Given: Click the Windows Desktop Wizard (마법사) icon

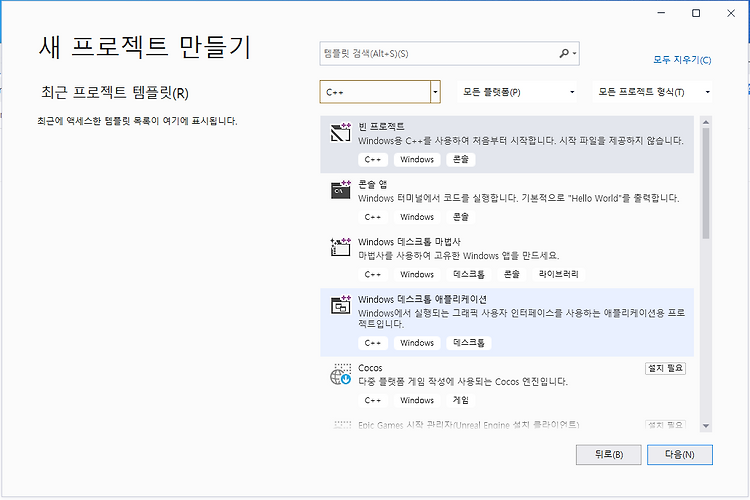Looking at the screenshot, I should click(341, 247).
